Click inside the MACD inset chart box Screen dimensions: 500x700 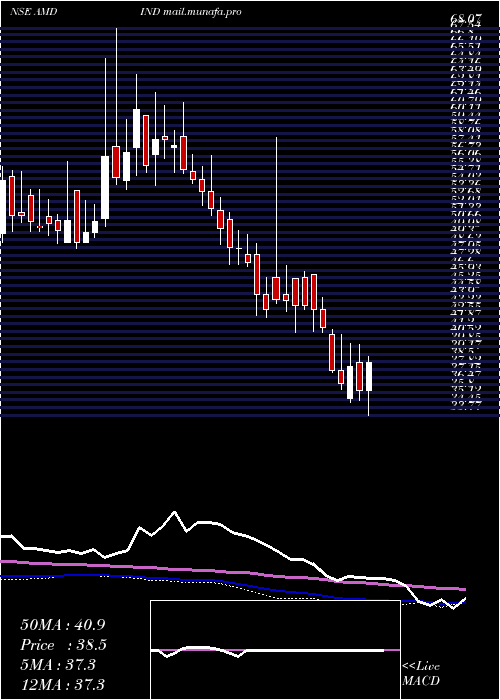tap(275, 650)
